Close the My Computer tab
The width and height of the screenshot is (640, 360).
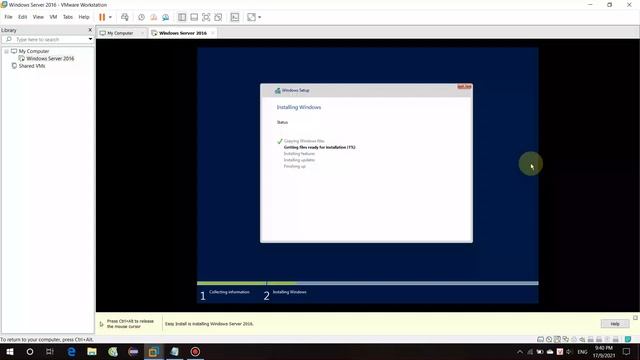(142, 33)
